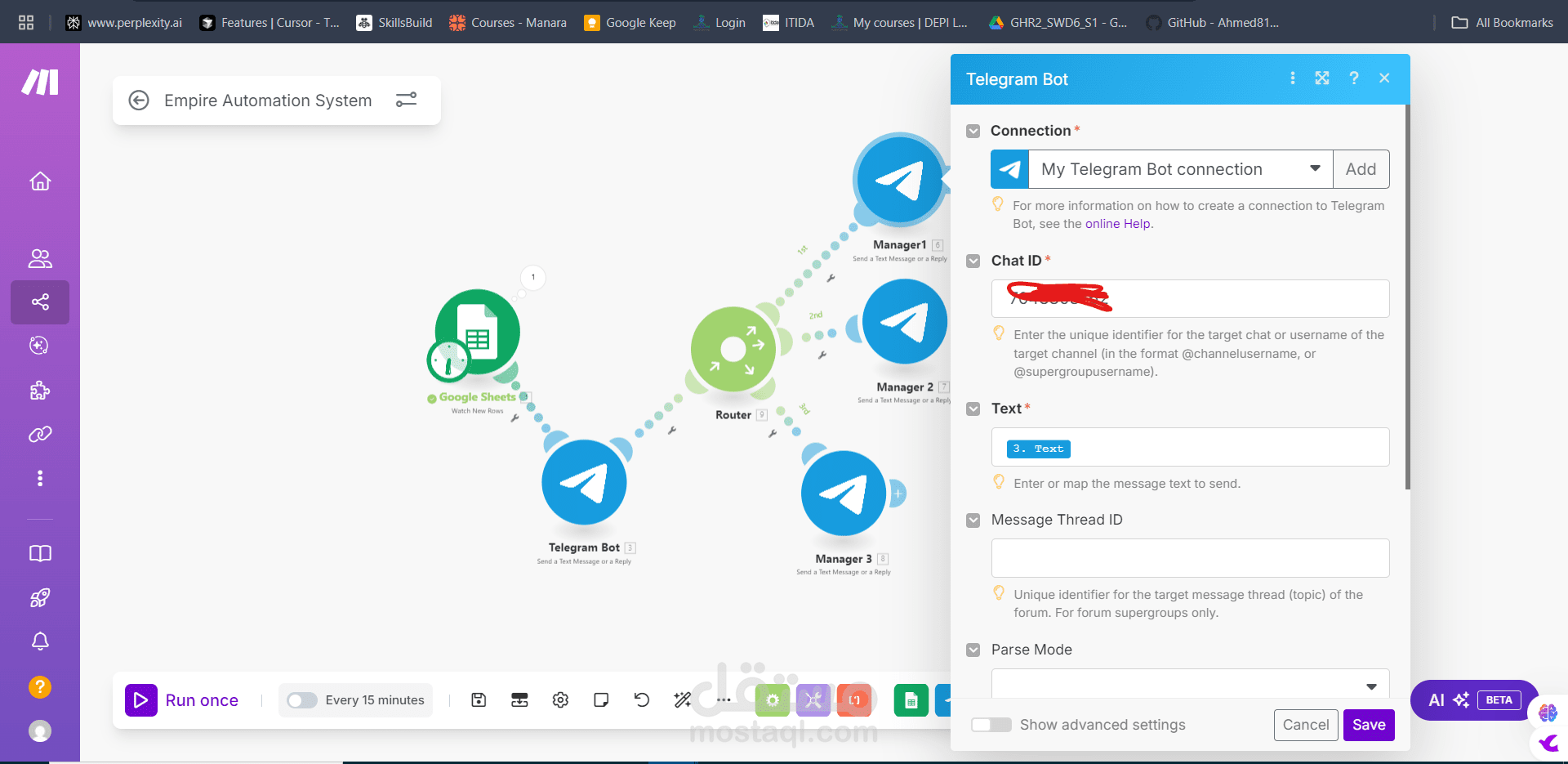The height and width of the screenshot is (764, 1568).
Task: Open Scenarios share icon in sidebar
Action: [x=40, y=302]
